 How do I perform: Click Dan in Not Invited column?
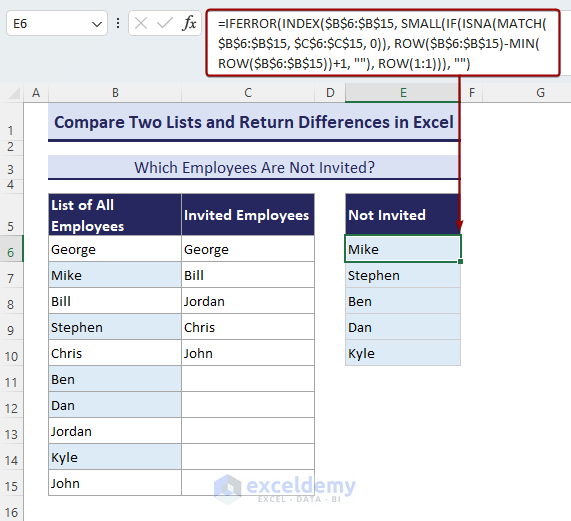[403, 327]
